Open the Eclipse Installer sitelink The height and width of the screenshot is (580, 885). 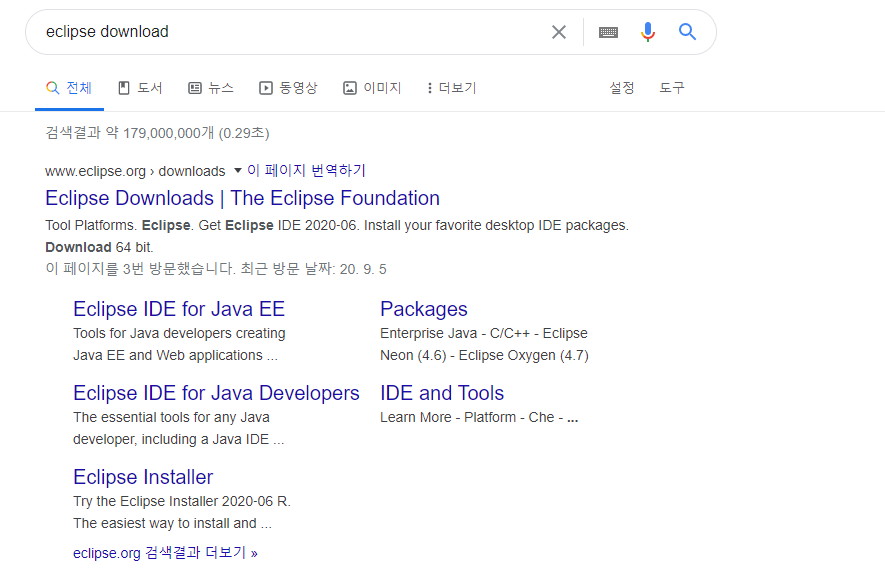tap(143, 477)
